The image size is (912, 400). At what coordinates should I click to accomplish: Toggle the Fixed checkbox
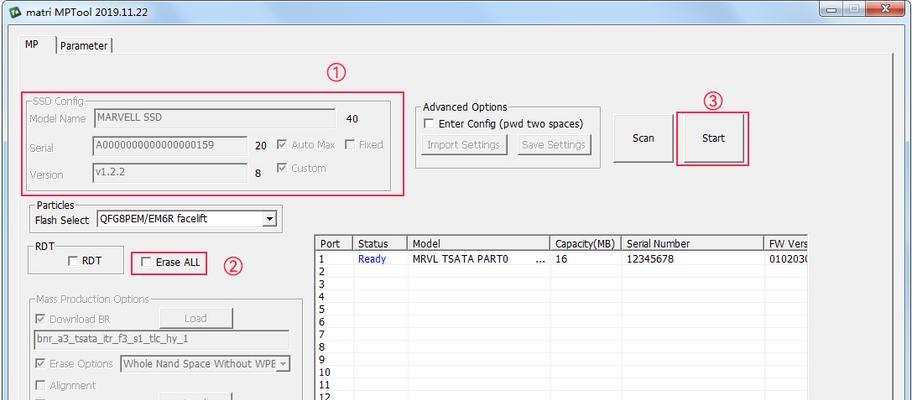(x=350, y=144)
